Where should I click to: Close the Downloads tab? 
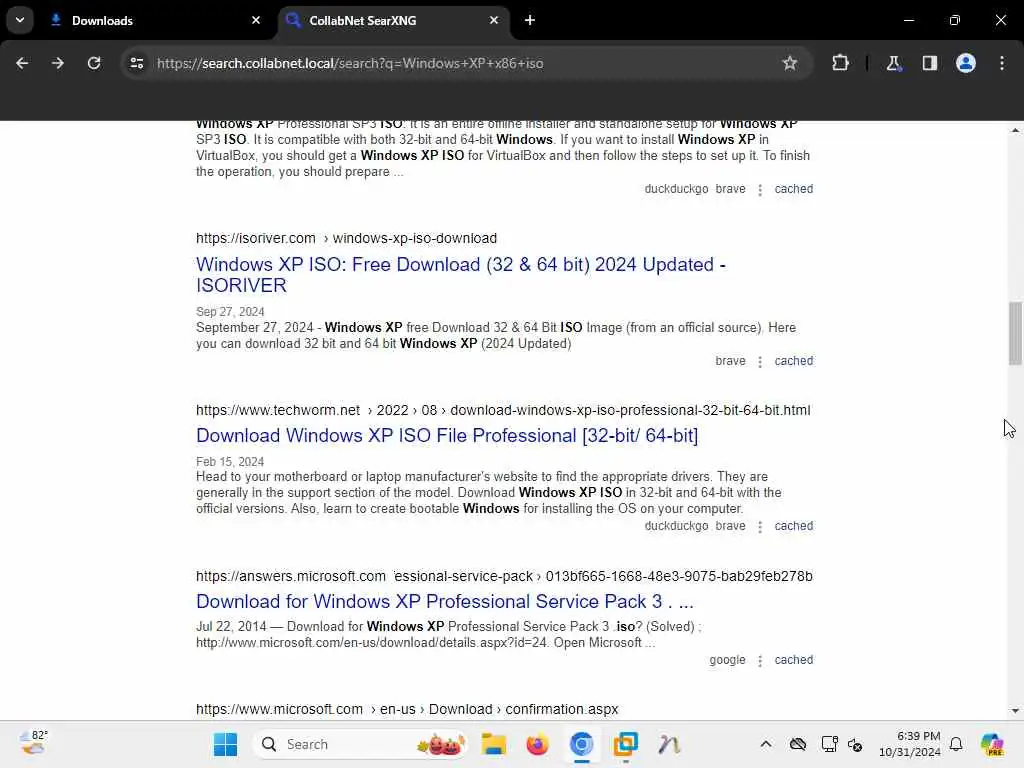256,20
